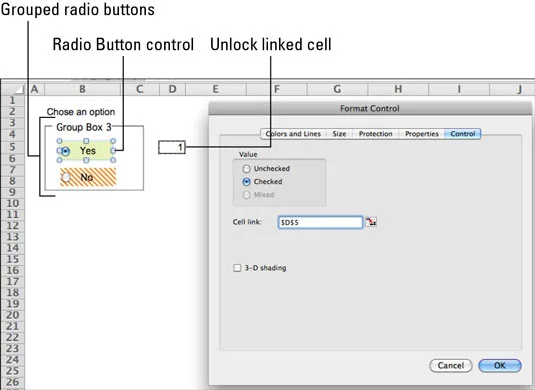
Task: Select column H header
Action: click(x=398, y=89)
